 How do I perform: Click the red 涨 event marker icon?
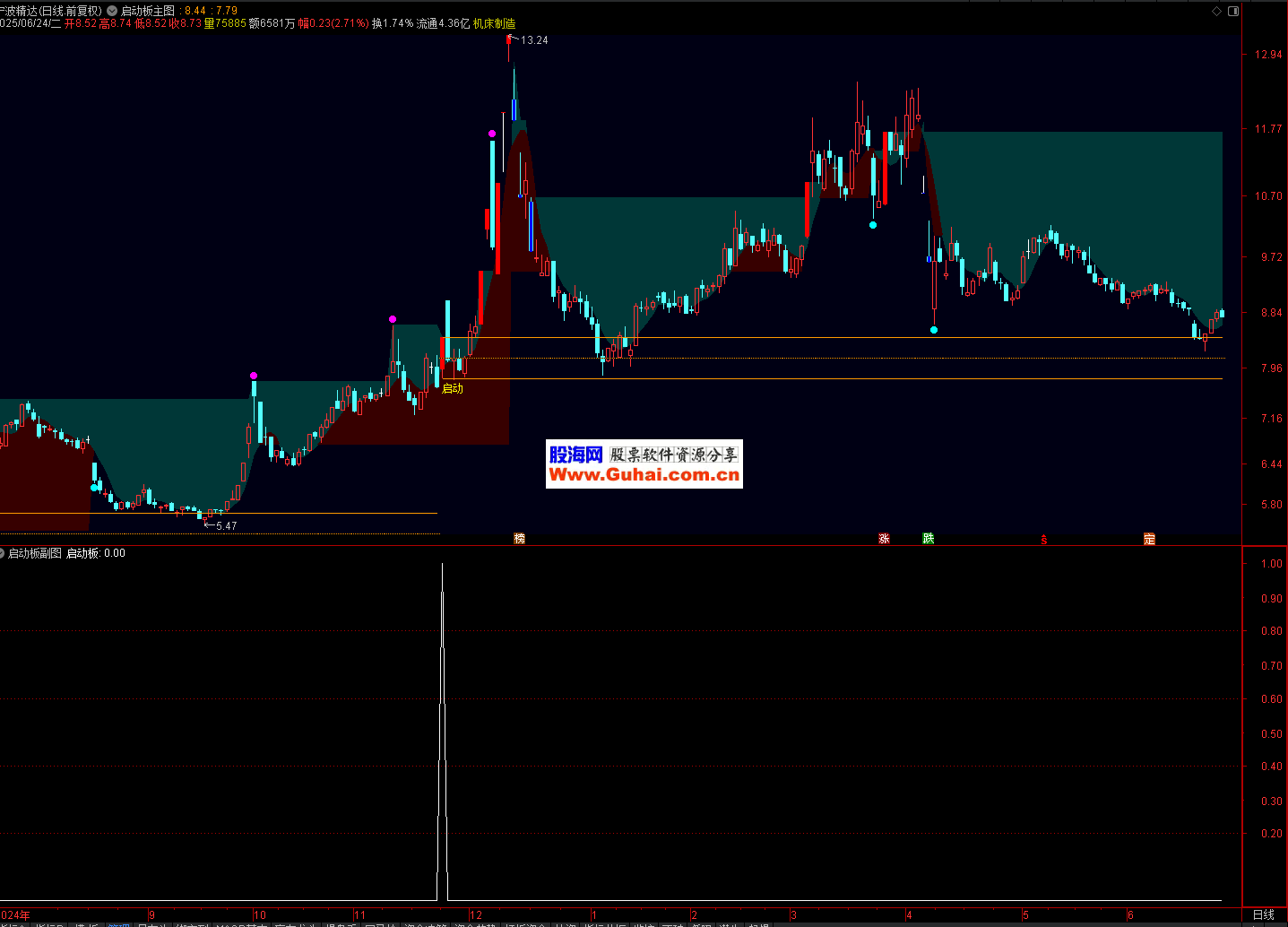point(884,539)
